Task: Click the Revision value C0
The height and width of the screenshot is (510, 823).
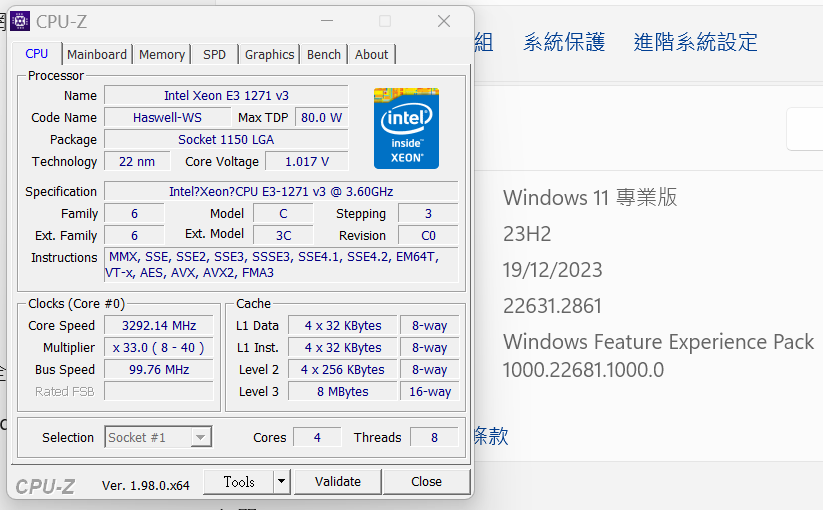Action: 428,236
